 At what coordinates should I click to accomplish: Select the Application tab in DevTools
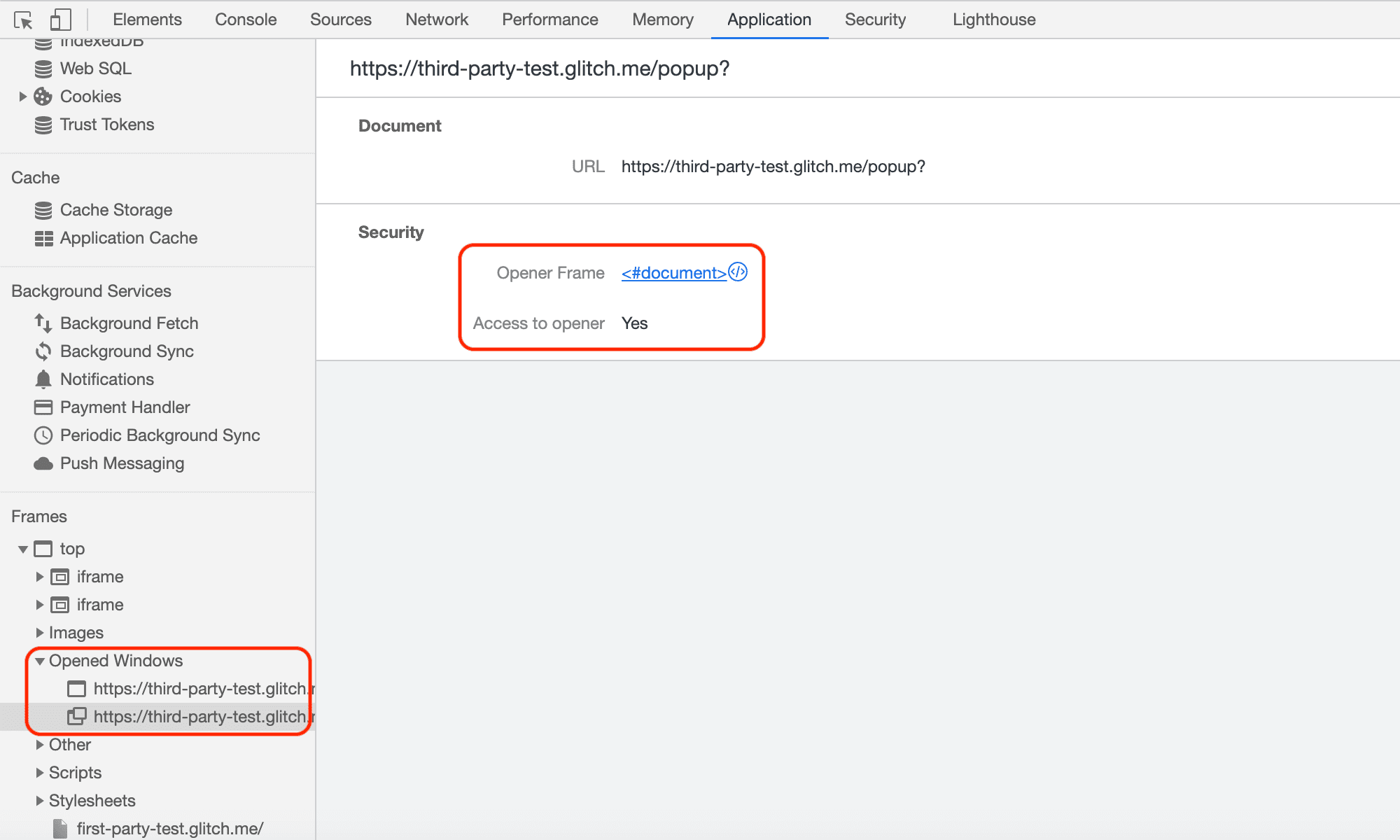tap(768, 18)
